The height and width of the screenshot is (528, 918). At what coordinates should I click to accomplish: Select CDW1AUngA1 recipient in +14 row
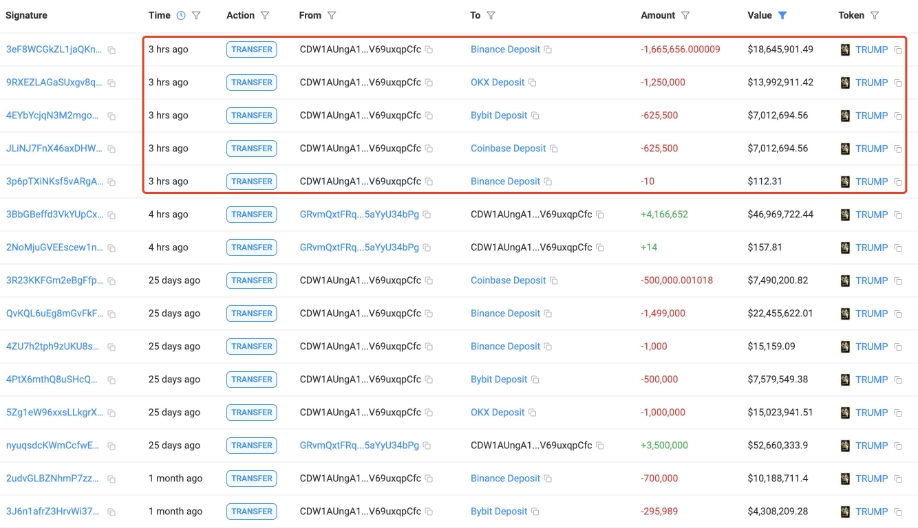click(531, 248)
